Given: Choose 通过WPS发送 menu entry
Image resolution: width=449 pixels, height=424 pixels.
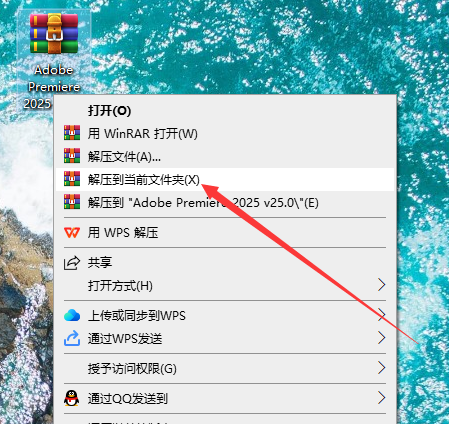Looking at the screenshot, I should pos(225,339).
